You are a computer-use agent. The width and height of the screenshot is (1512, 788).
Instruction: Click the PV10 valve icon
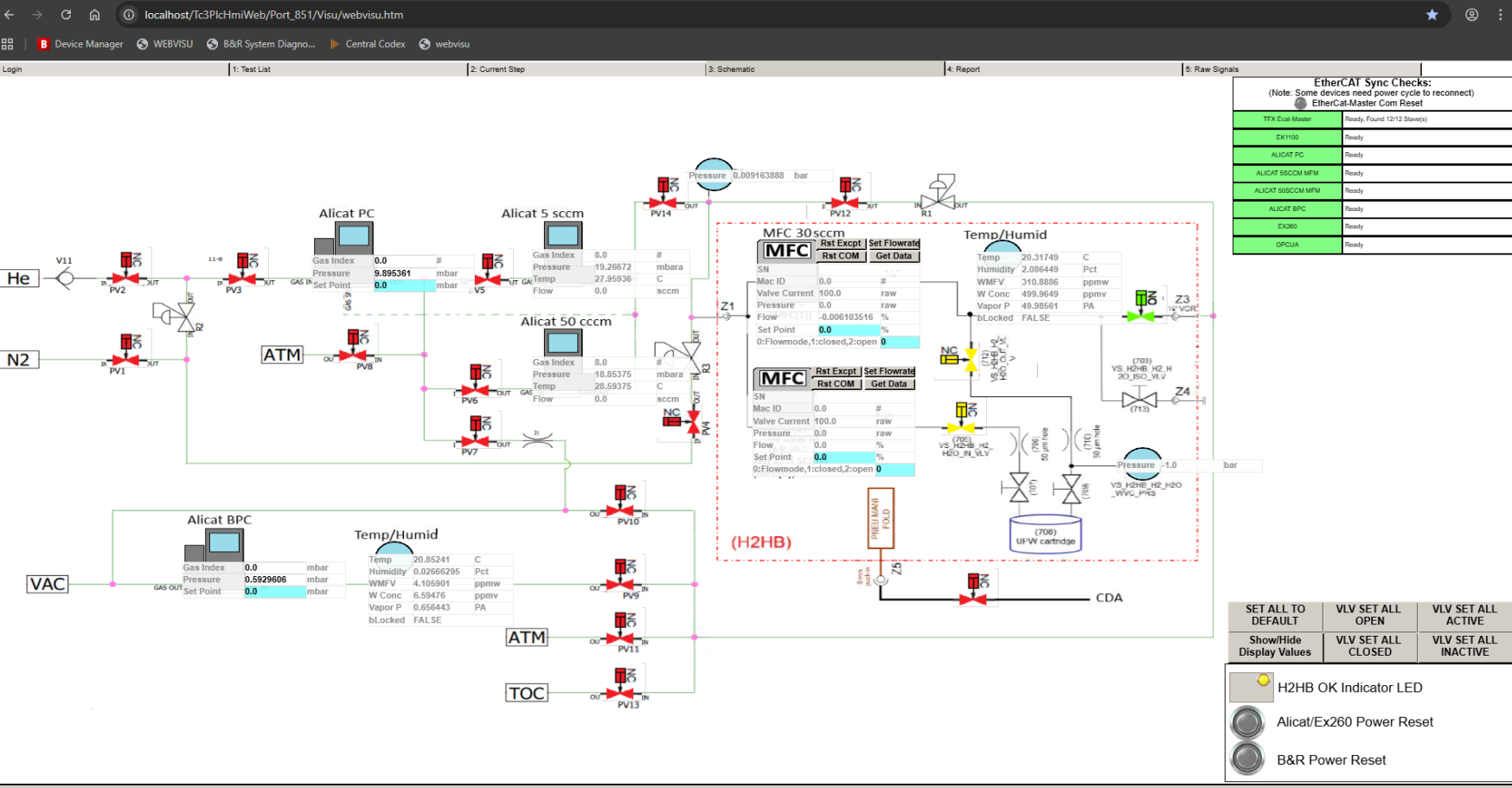click(x=622, y=510)
